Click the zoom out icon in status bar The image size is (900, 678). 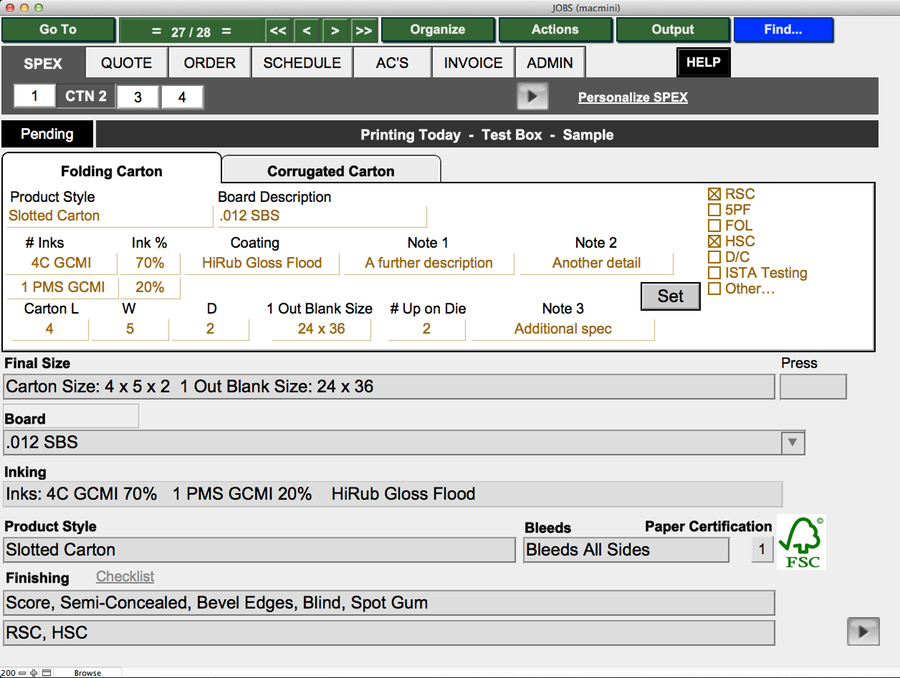(23, 673)
